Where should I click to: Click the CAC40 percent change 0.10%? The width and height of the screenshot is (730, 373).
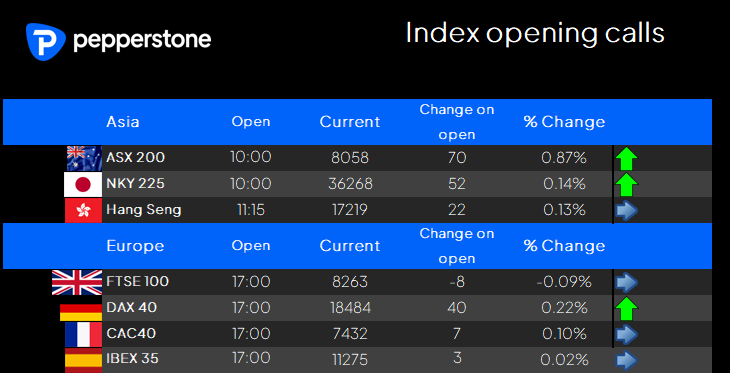click(564, 334)
